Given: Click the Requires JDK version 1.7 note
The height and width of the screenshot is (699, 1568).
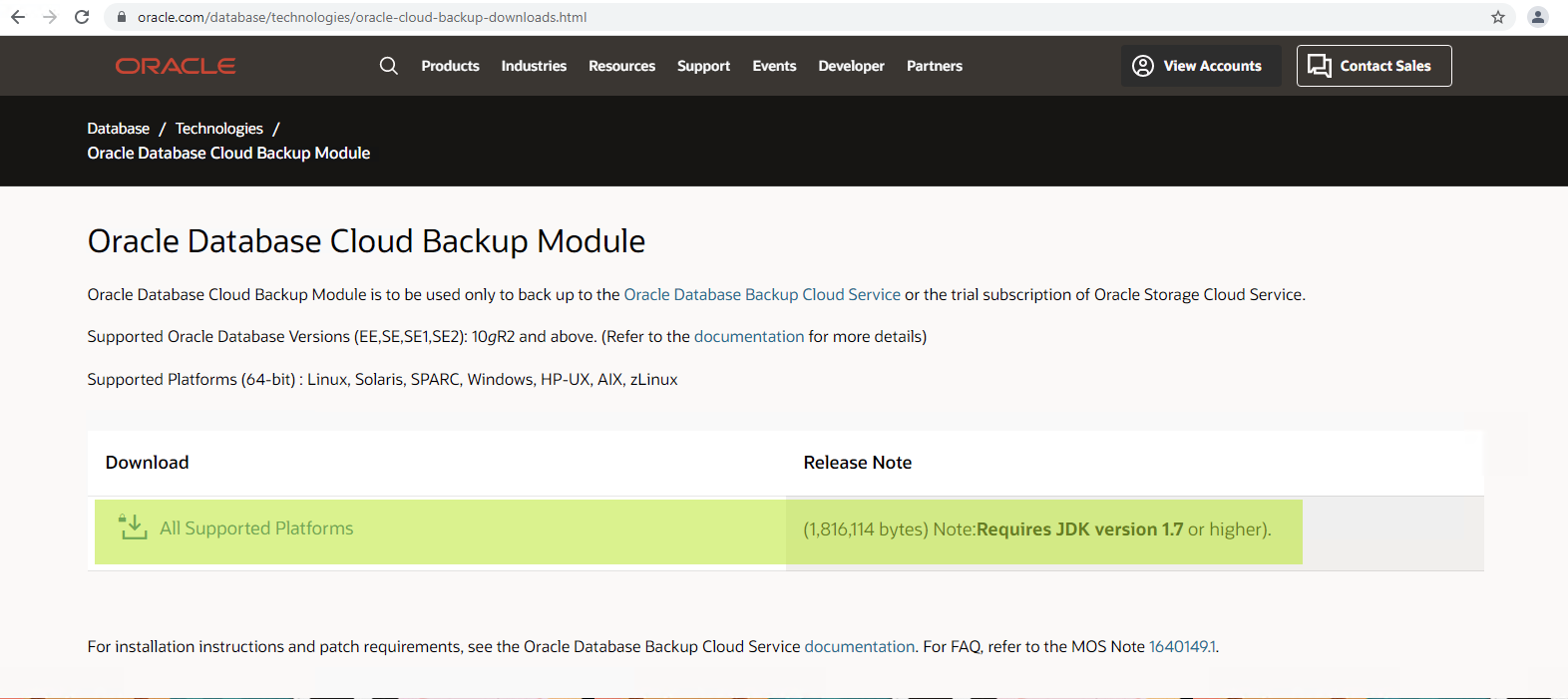Looking at the screenshot, I should pyautogui.click(x=1079, y=529).
